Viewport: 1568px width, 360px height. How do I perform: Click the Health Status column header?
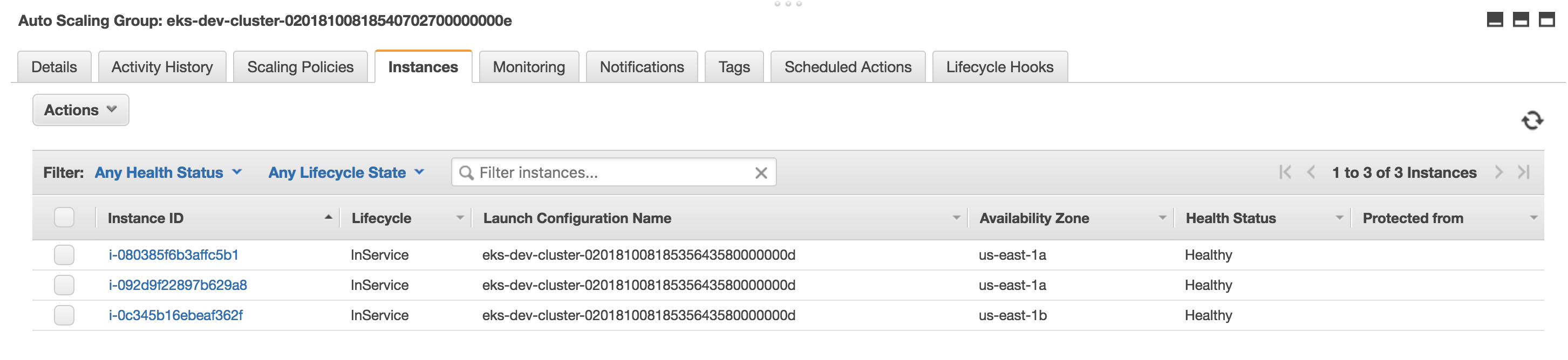point(1230,218)
